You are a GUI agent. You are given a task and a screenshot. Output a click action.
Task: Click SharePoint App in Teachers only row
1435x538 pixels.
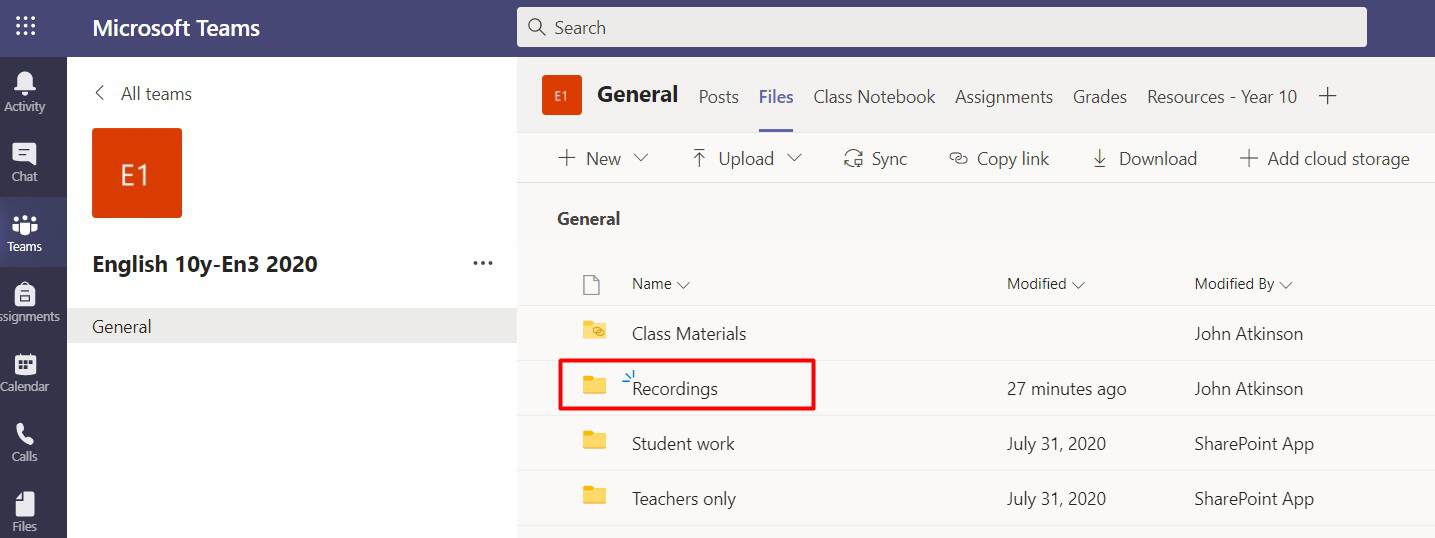click(x=1254, y=499)
